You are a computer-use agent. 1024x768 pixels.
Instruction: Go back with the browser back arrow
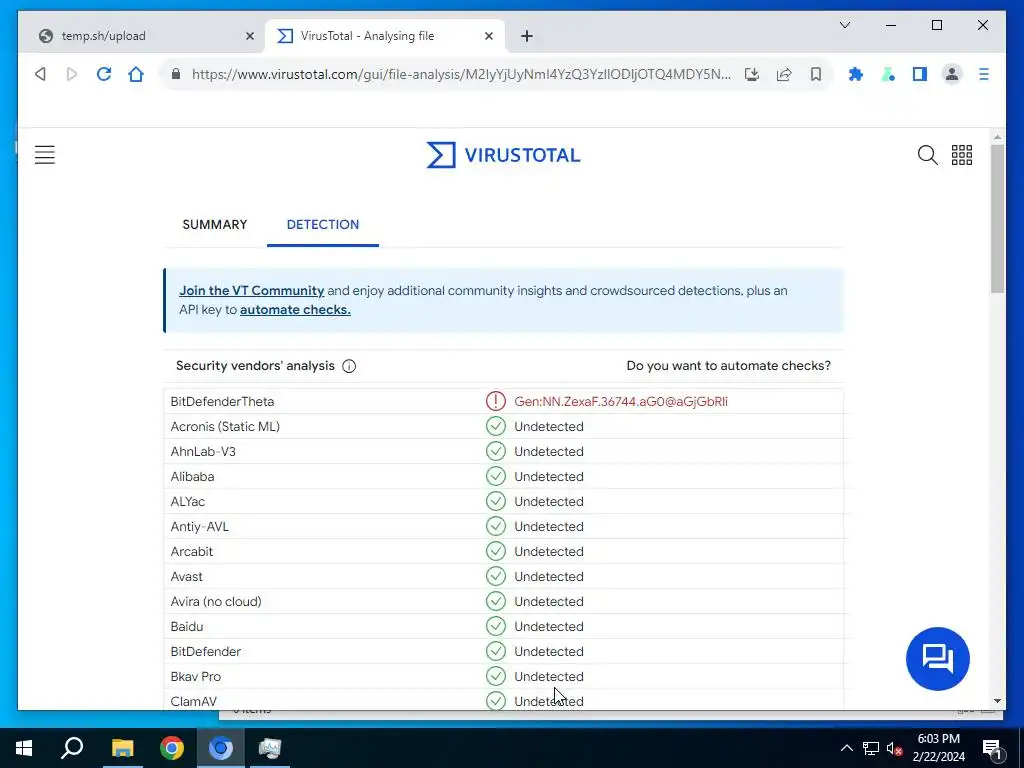click(40, 74)
